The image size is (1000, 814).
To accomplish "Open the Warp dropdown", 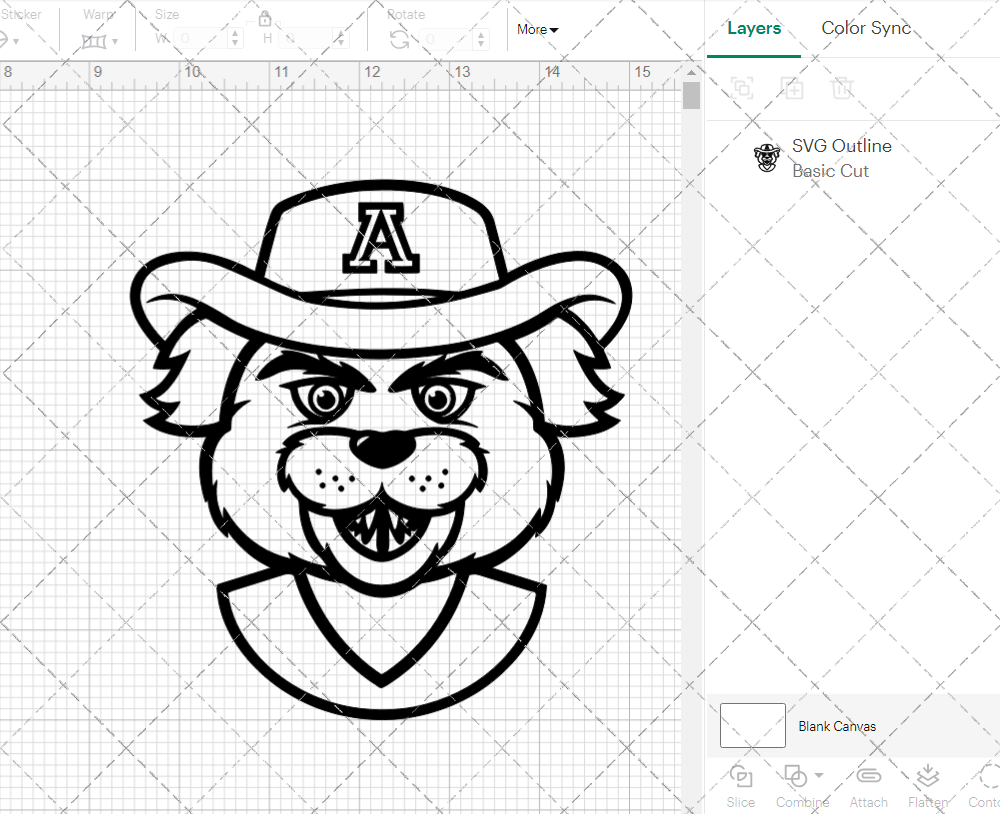I will 100,41.
